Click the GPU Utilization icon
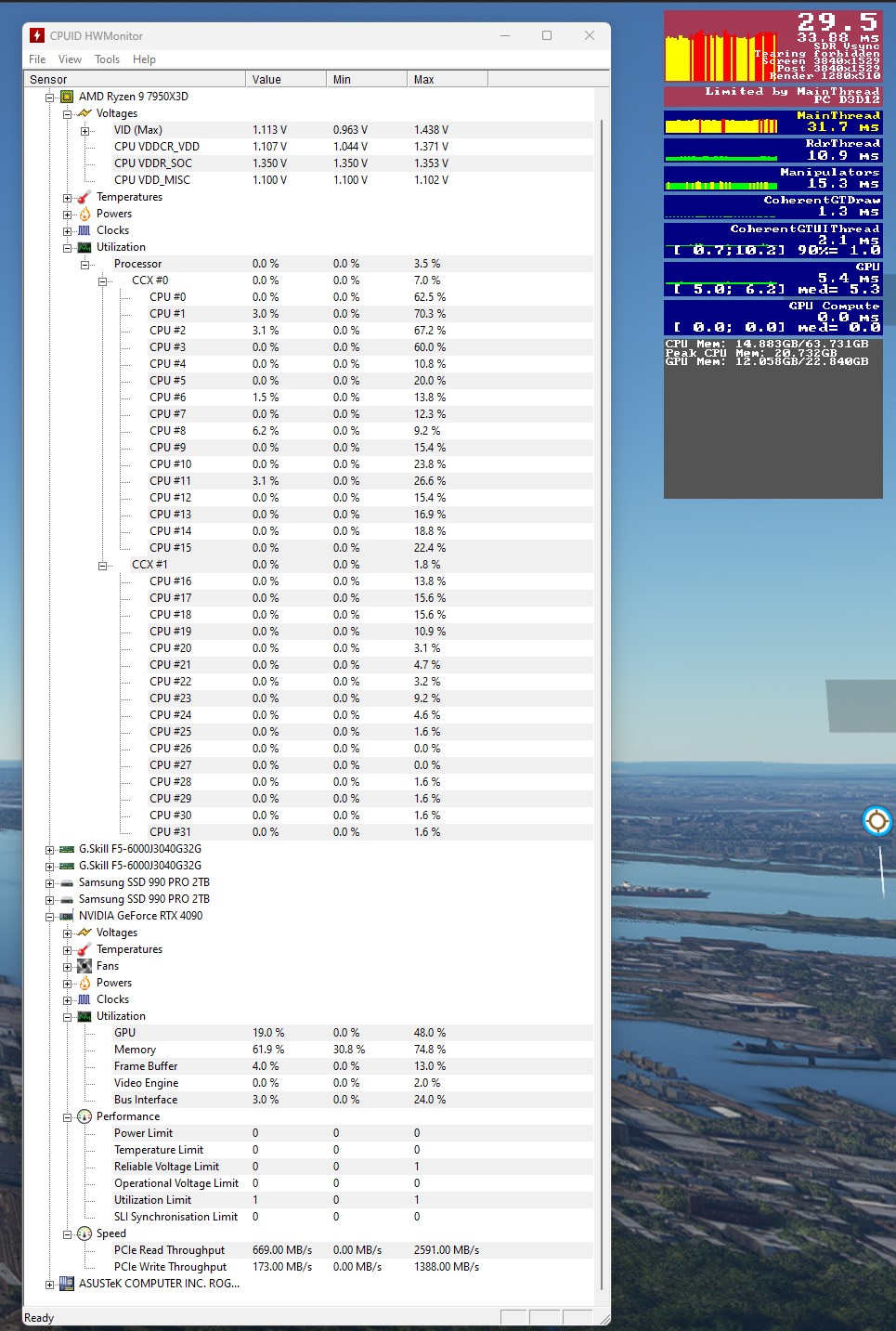Viewport: 896px width, 1331px height. click(84, 1016)
